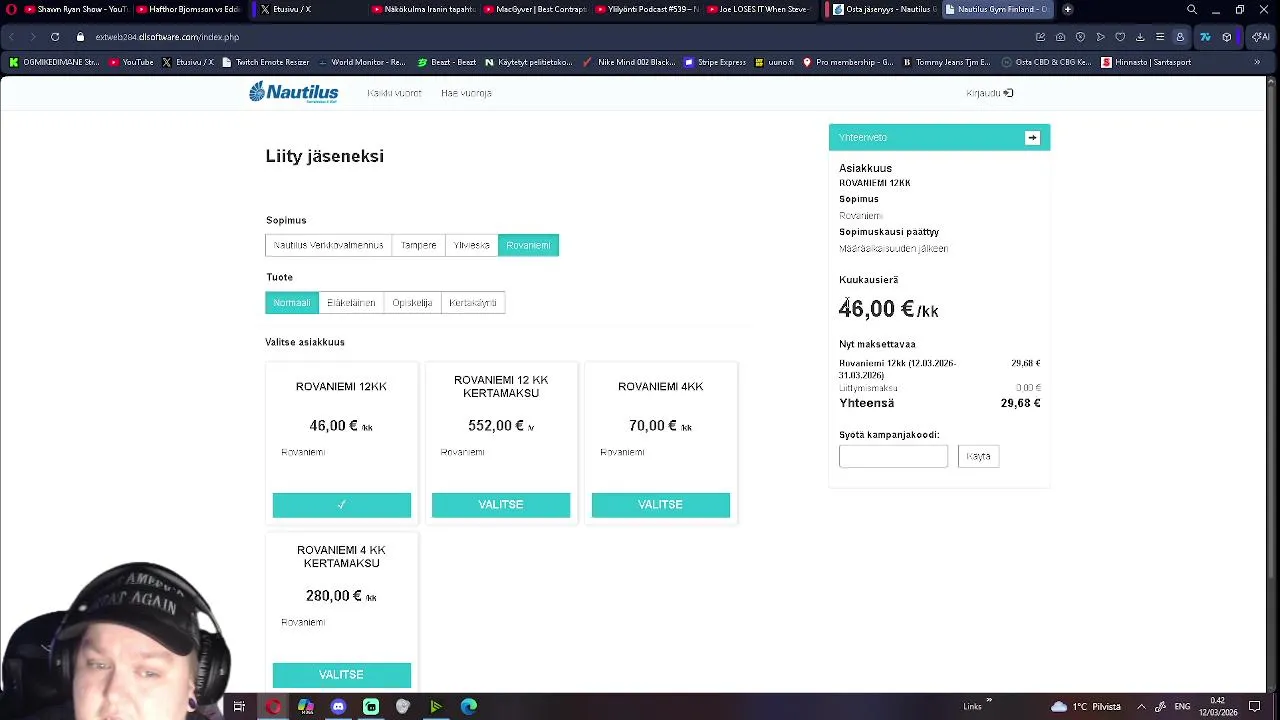This screenshot has width=1280, height=720.
Task: Click the Käytä campaign code button
Action: click(x=978, y=457)
